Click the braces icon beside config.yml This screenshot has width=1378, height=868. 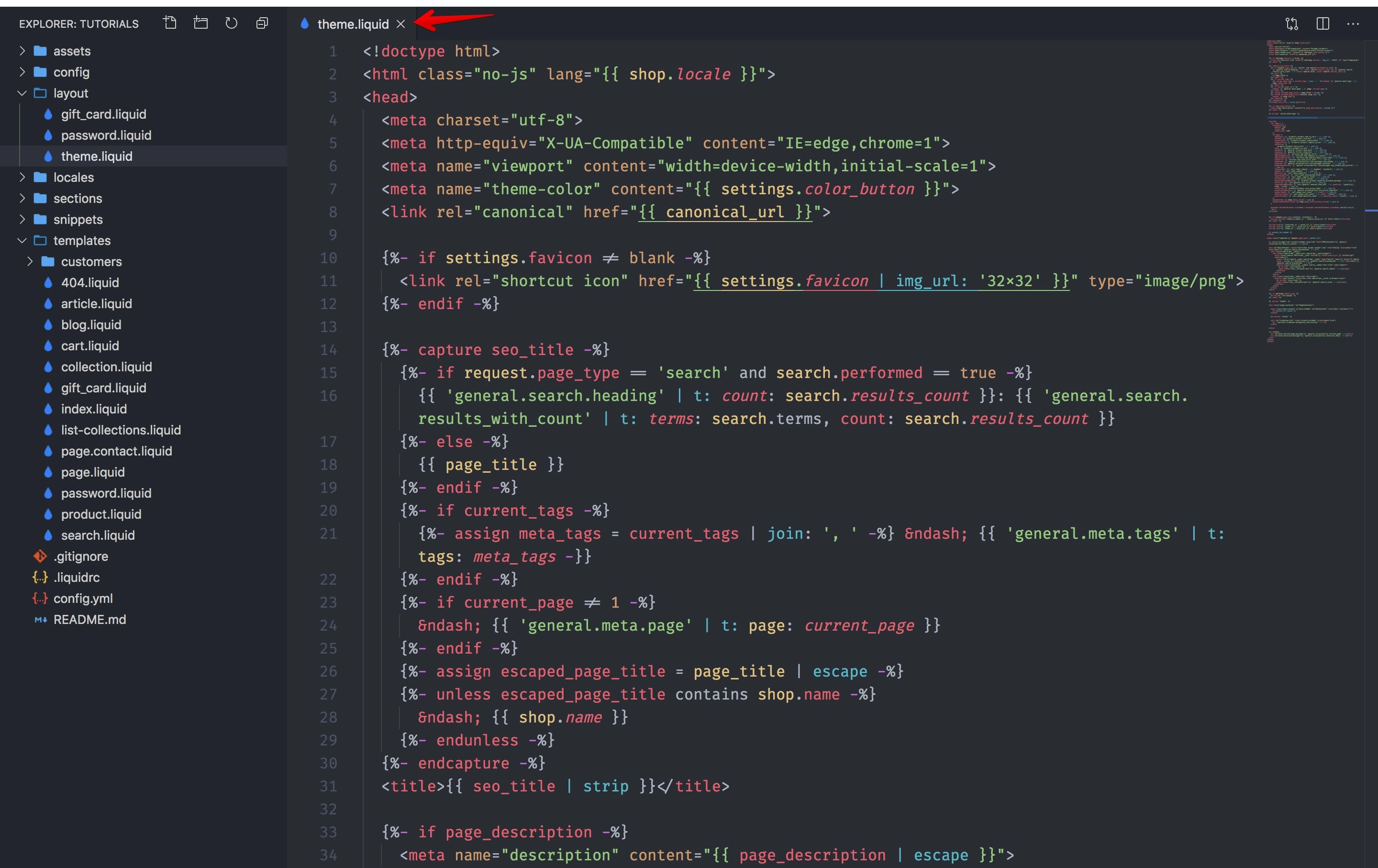click(40, 599)
